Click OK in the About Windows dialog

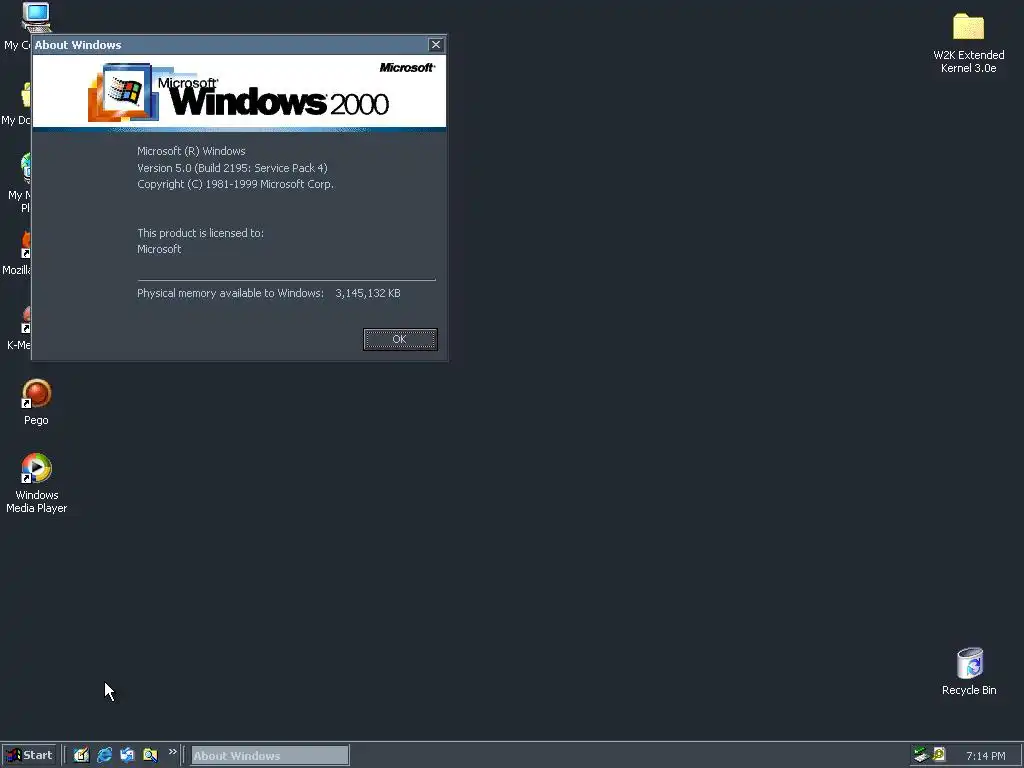click(400, 339)
